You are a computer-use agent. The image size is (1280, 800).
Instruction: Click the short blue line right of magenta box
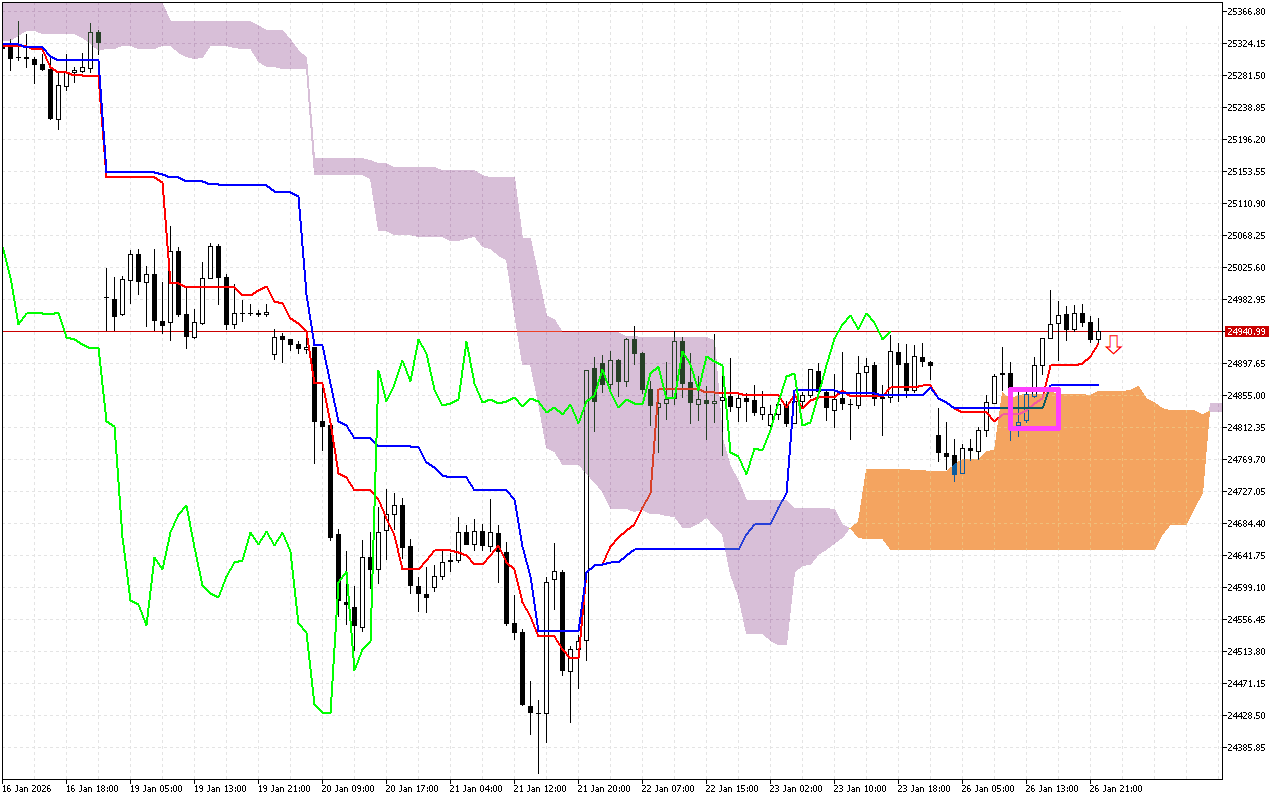tap(1078, 384)
